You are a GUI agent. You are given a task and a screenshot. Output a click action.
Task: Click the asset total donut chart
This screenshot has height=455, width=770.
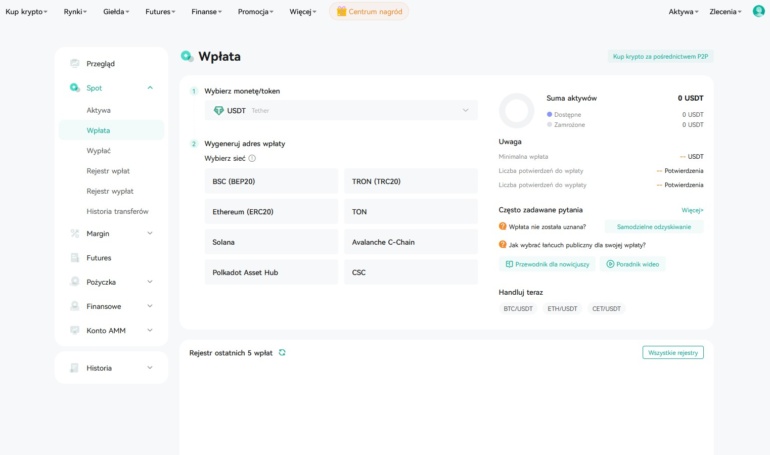click(x=516, y=111)
